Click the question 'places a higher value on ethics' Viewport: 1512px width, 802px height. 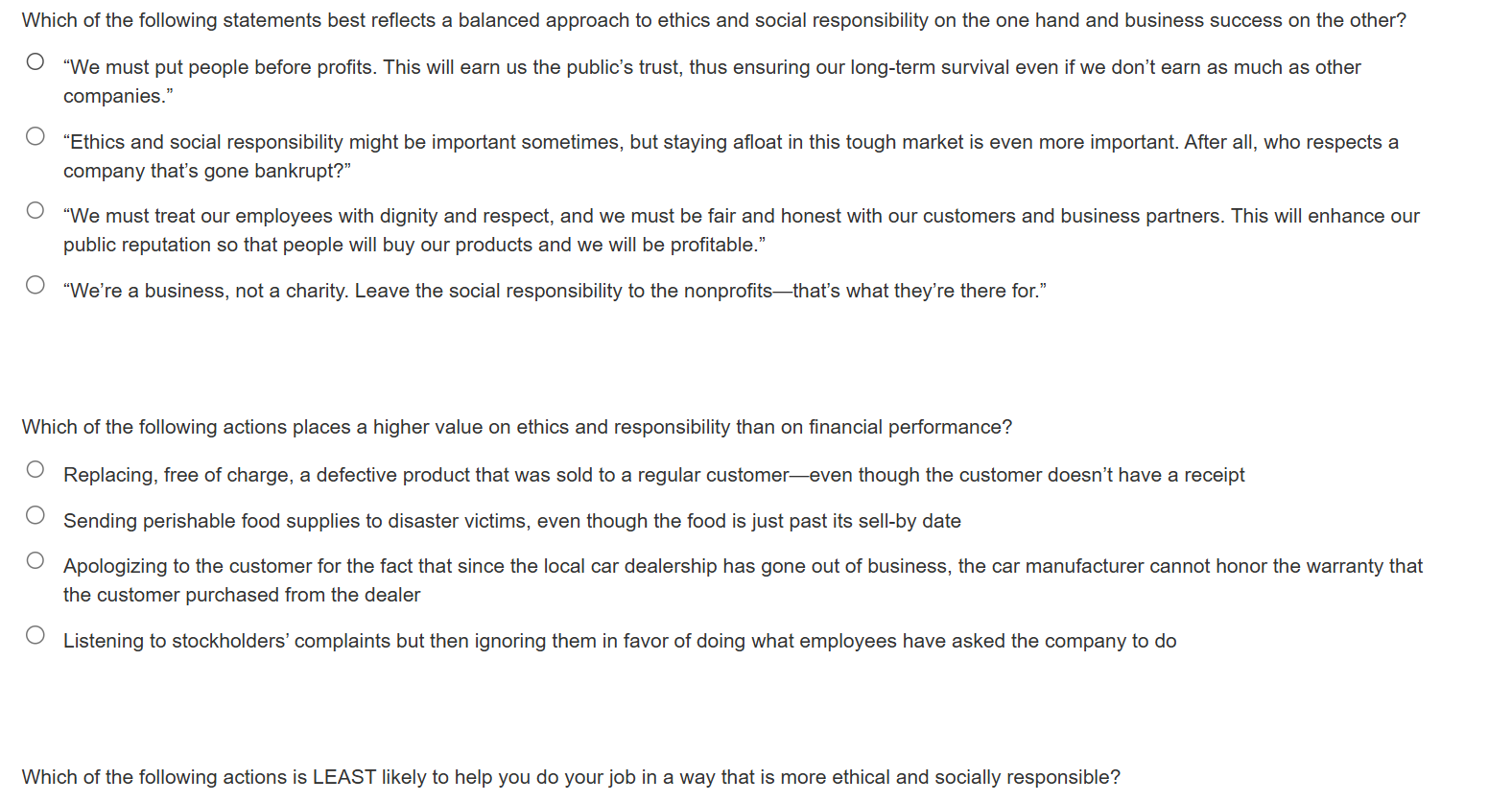click(x=517, y=427)
